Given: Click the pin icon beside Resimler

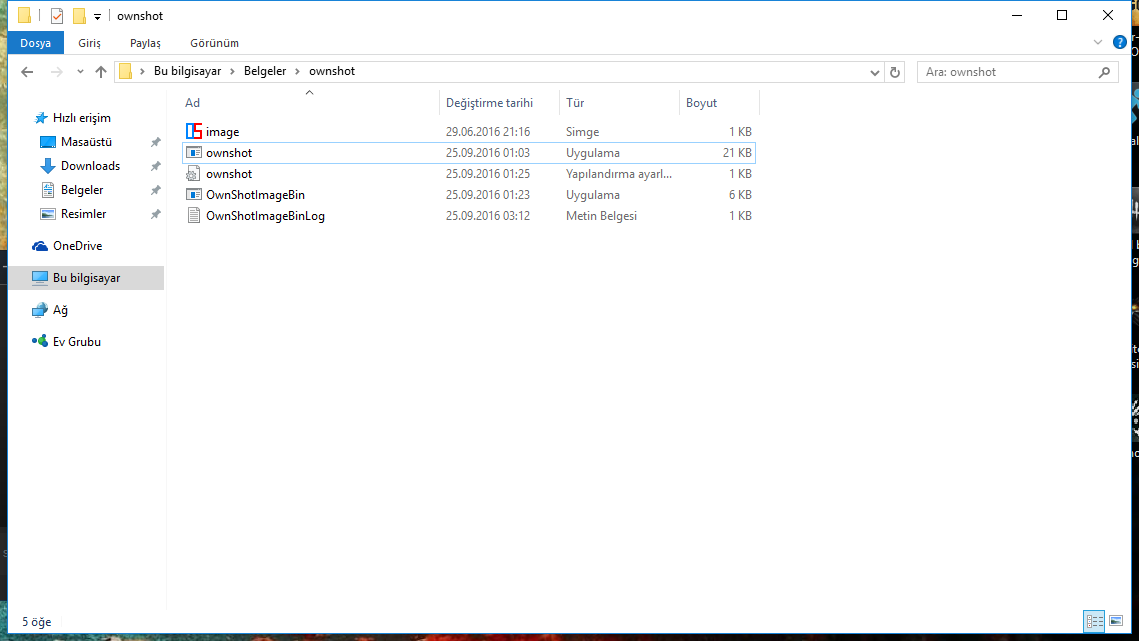Looking at the screenshot, I should point(155,214).
